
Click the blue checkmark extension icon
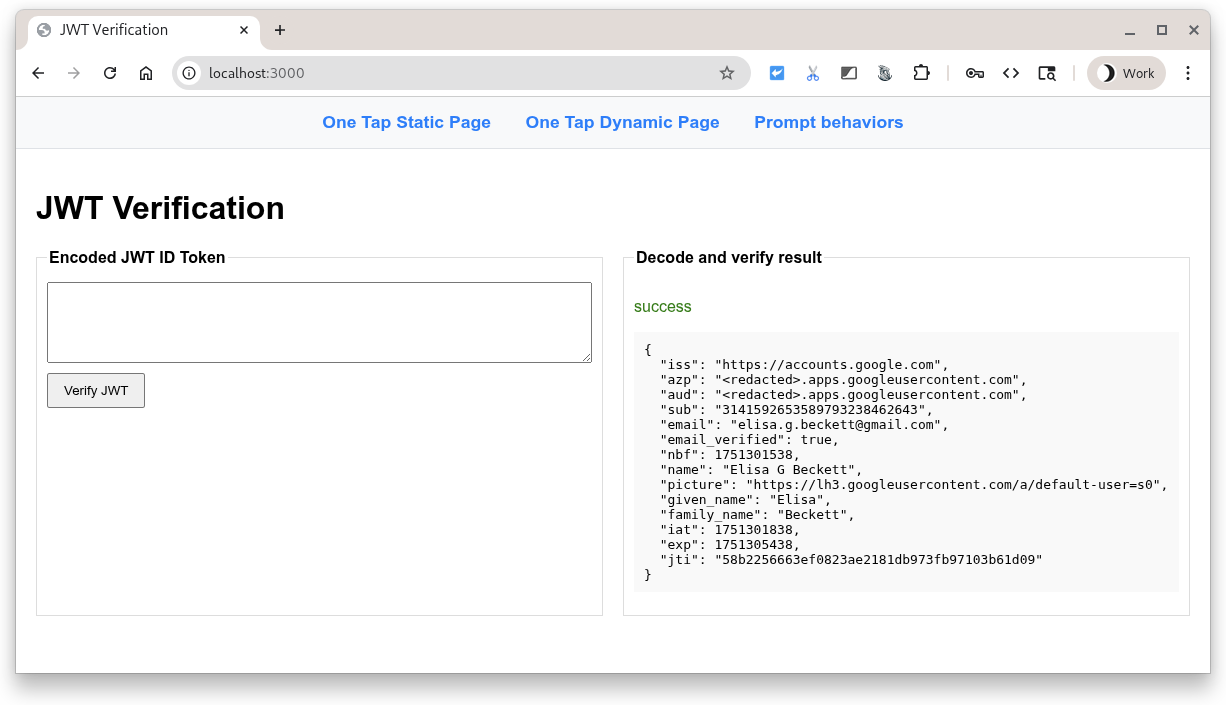click(x=777, y=73)
